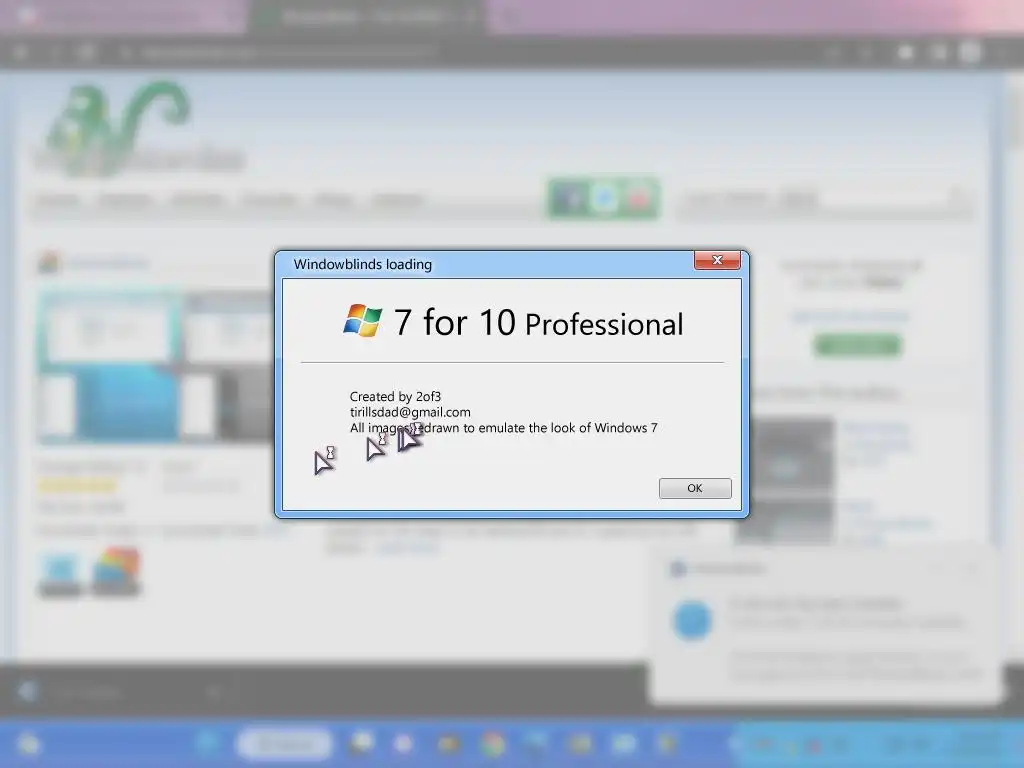Click the 'emulate the look of Windows 7' line
The image size is (1024, 768).
coord(504,428)
